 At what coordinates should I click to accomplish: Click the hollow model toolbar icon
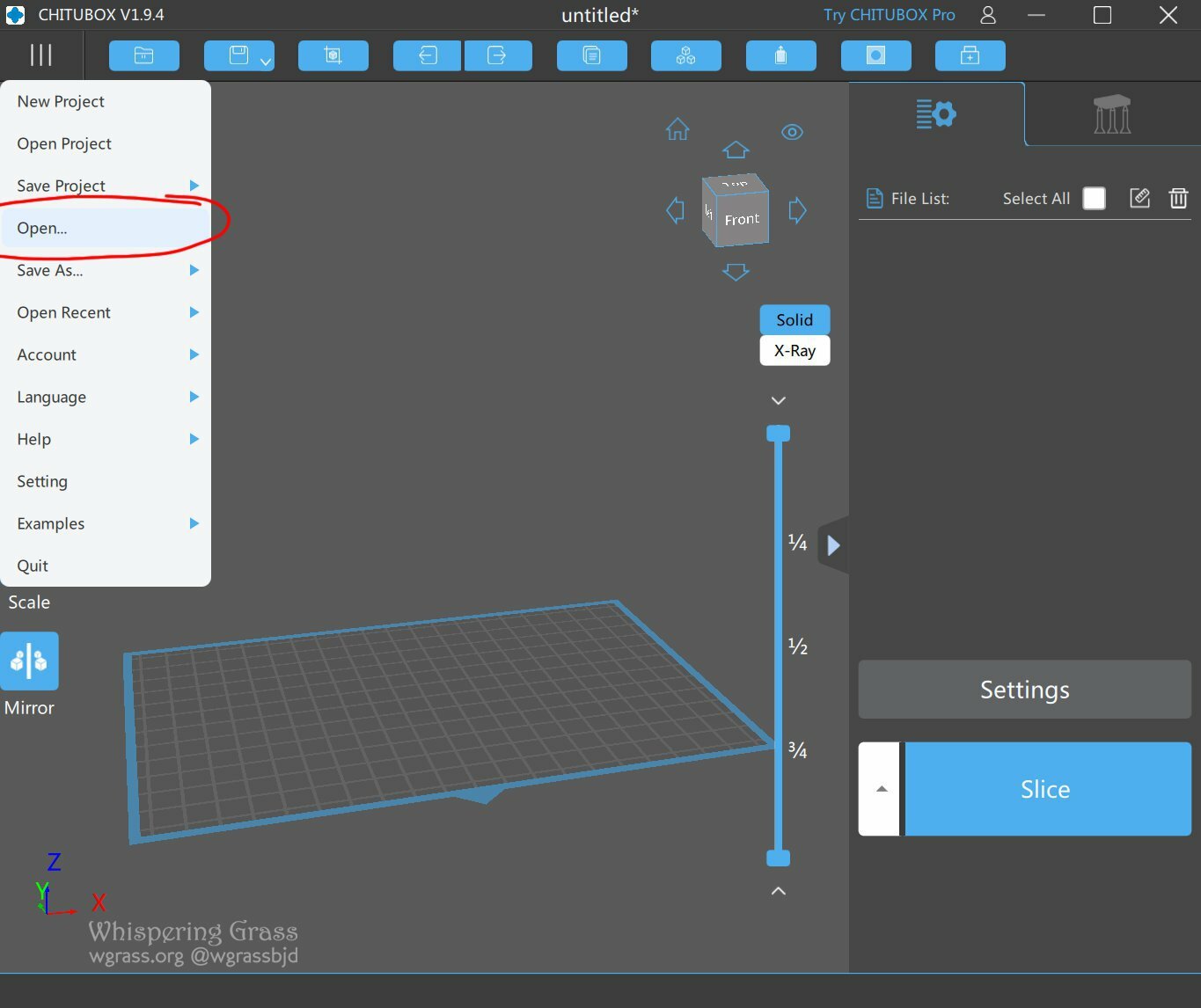click(x=781, y=55)
